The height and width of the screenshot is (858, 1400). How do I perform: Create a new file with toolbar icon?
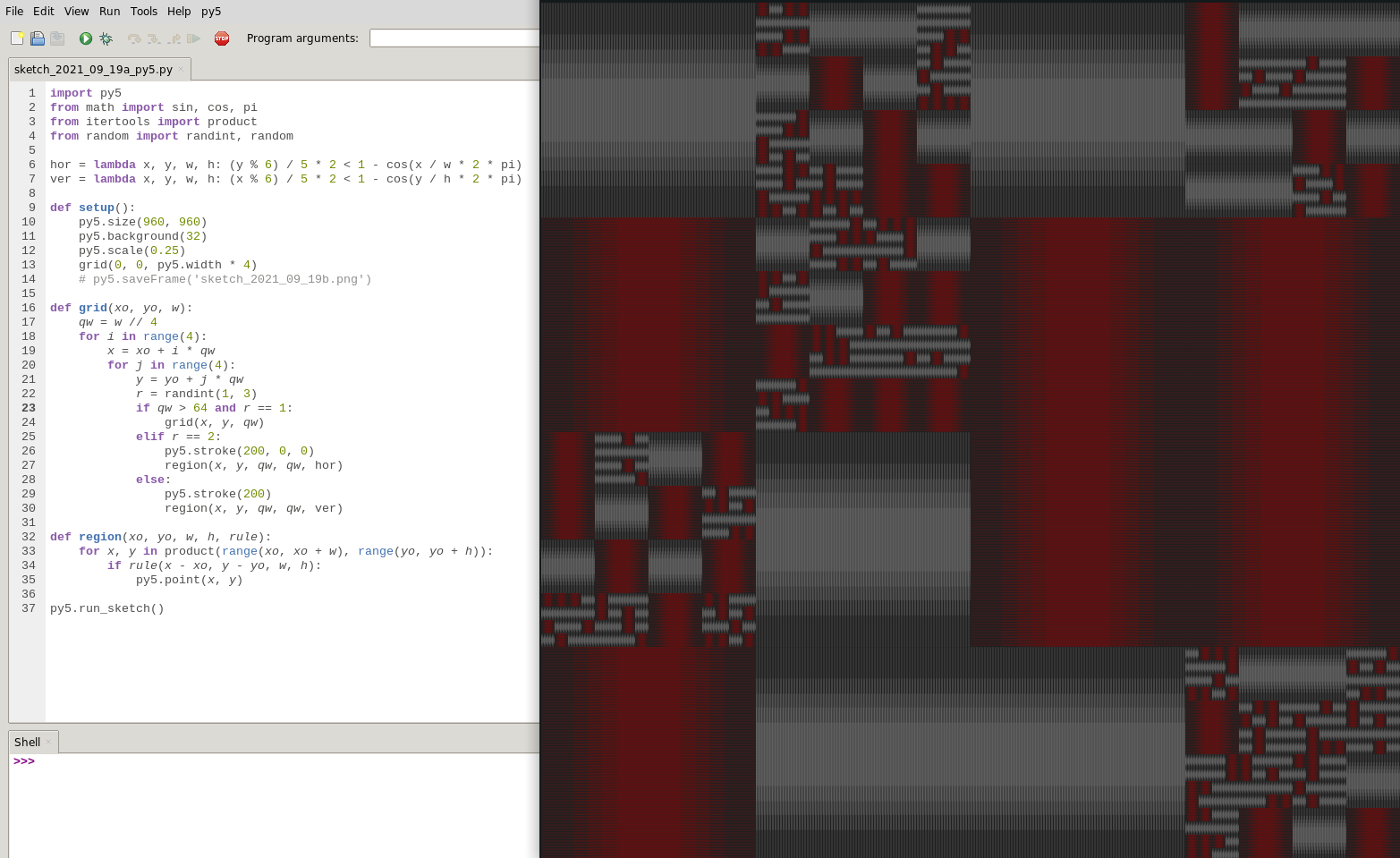(x=17, y=38)
